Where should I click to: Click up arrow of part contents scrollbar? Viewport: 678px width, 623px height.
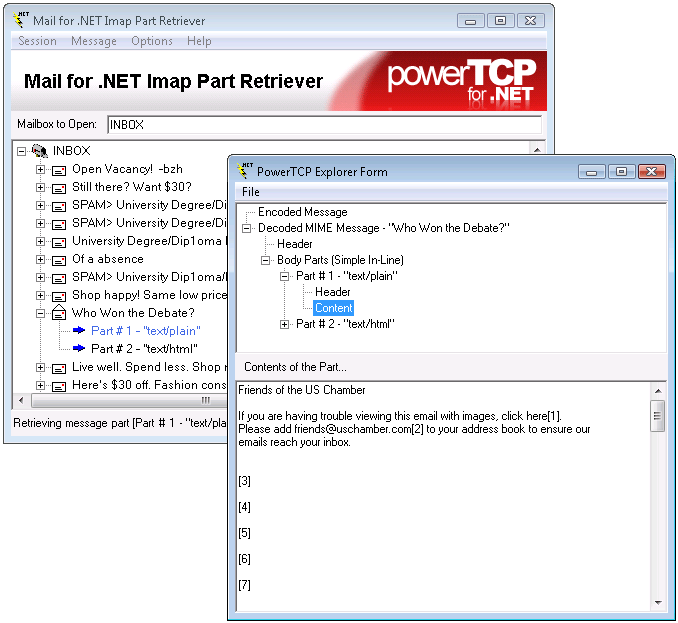pyautogui.click(x=658, y=391)
